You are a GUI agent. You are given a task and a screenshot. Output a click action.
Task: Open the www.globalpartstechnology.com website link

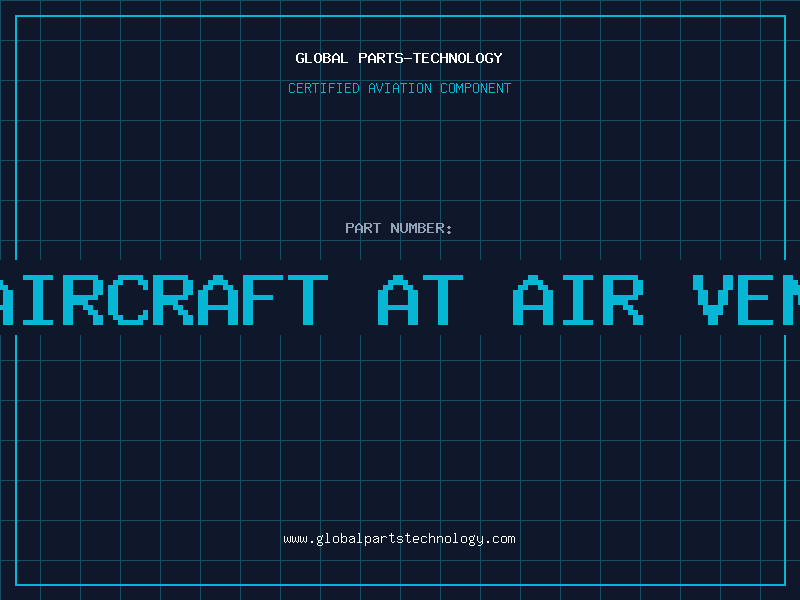click(399, 539)
